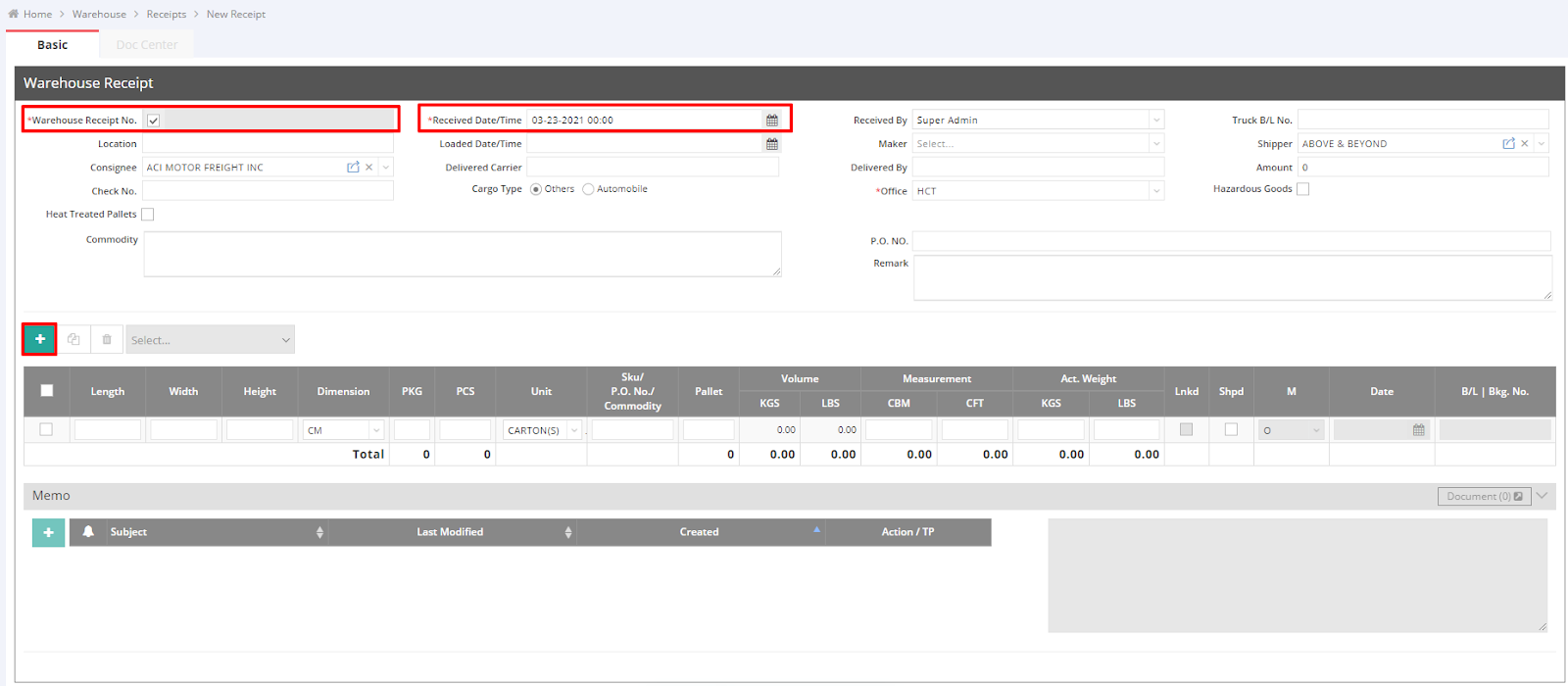Click the Document (0) button

pyautogui.click(x=1484, y=497)
